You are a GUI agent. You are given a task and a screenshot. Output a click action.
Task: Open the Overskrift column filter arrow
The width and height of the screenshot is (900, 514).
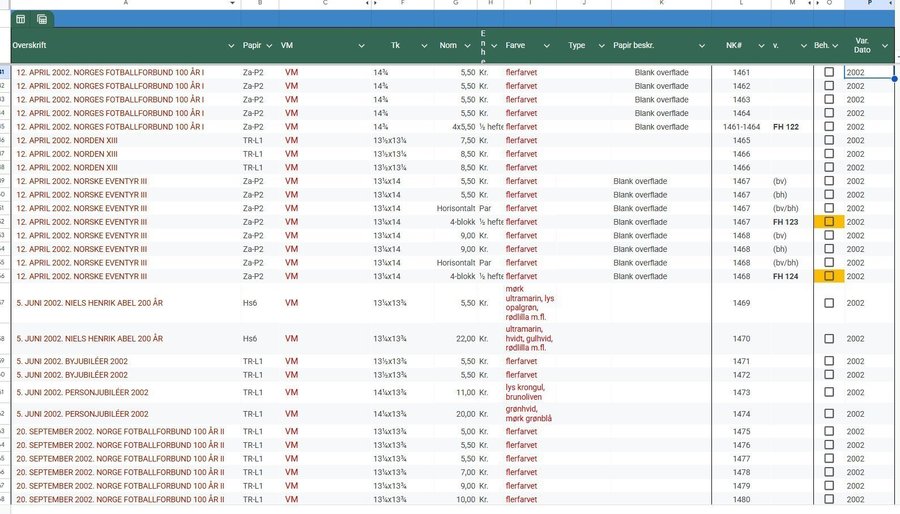[x=232, y=46]
